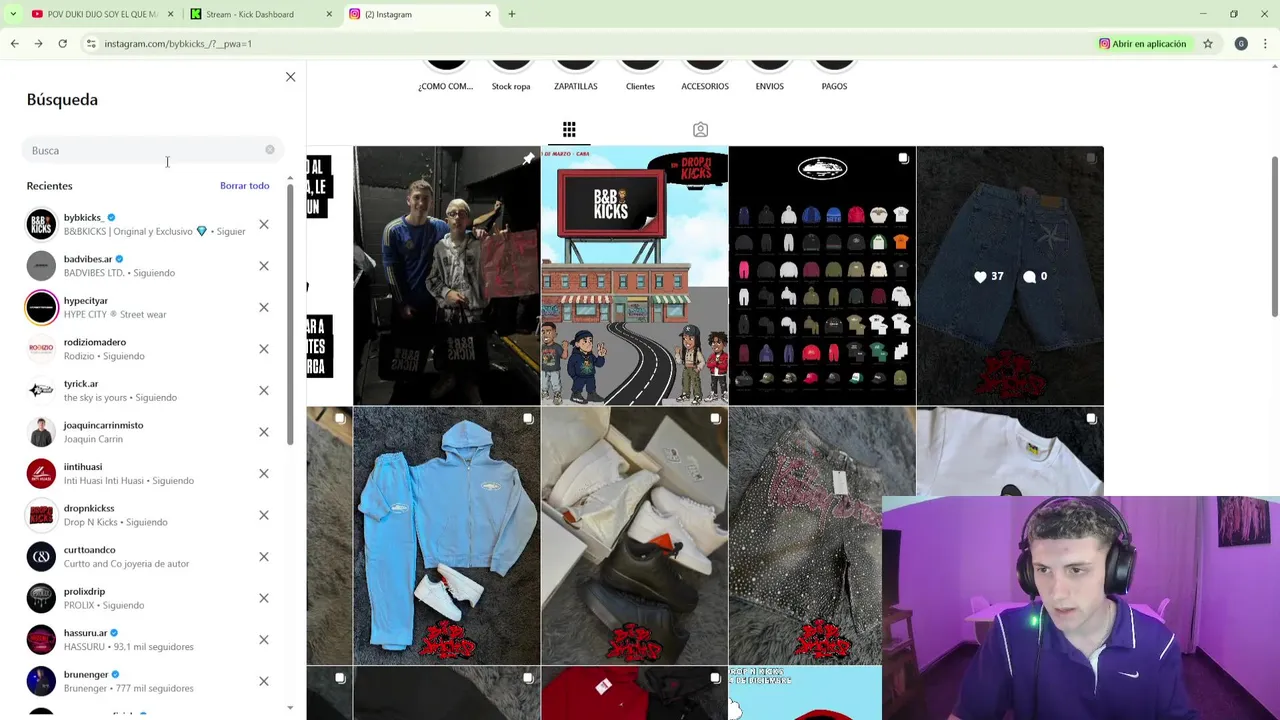This screenshot has width=1280, height=720.
Task: Open curttoandco profile from recents
Action: [x=135, y=556]
